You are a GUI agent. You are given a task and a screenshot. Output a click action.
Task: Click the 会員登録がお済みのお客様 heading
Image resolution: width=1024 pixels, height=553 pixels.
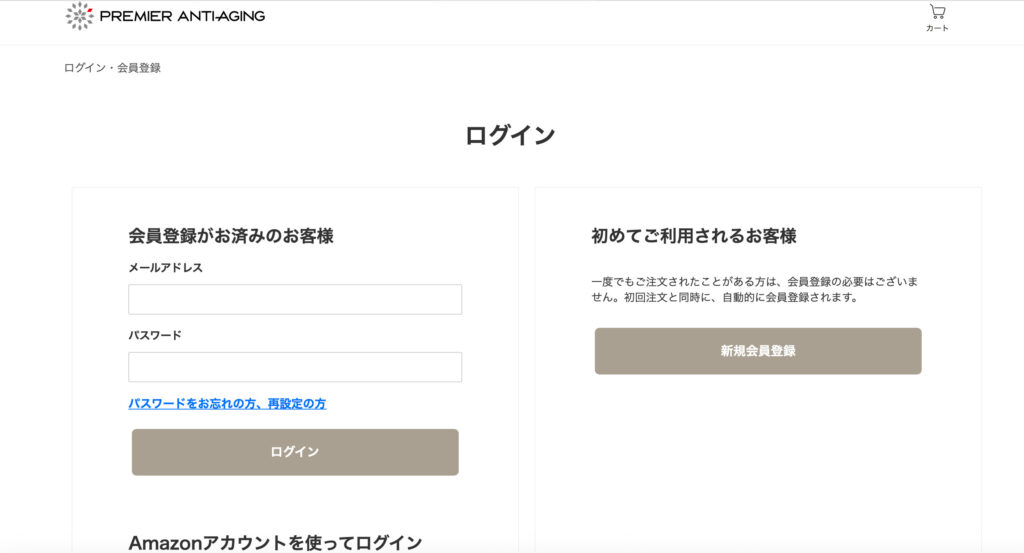coord(231,236)
